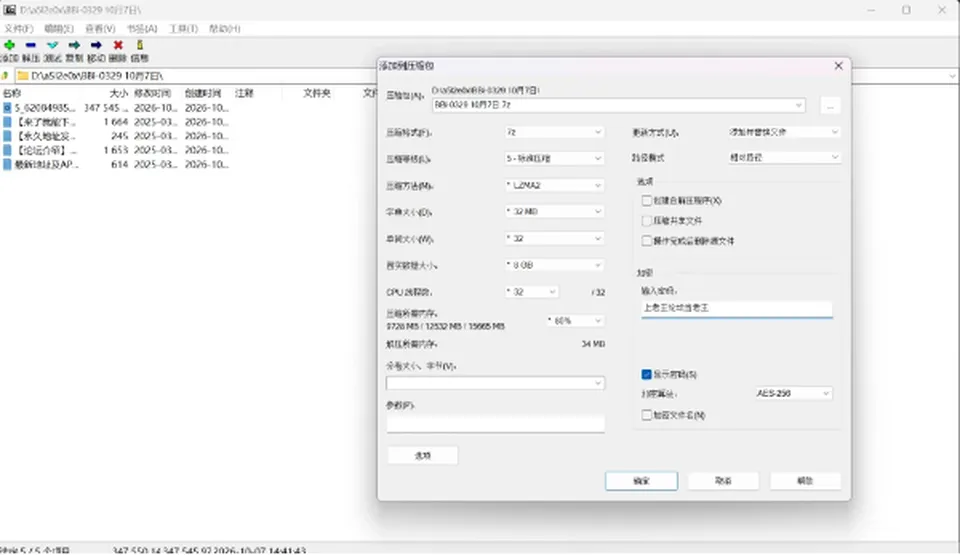Open the File (文件) menu
The width and height of the screenshot is (960, 555).
18,29
